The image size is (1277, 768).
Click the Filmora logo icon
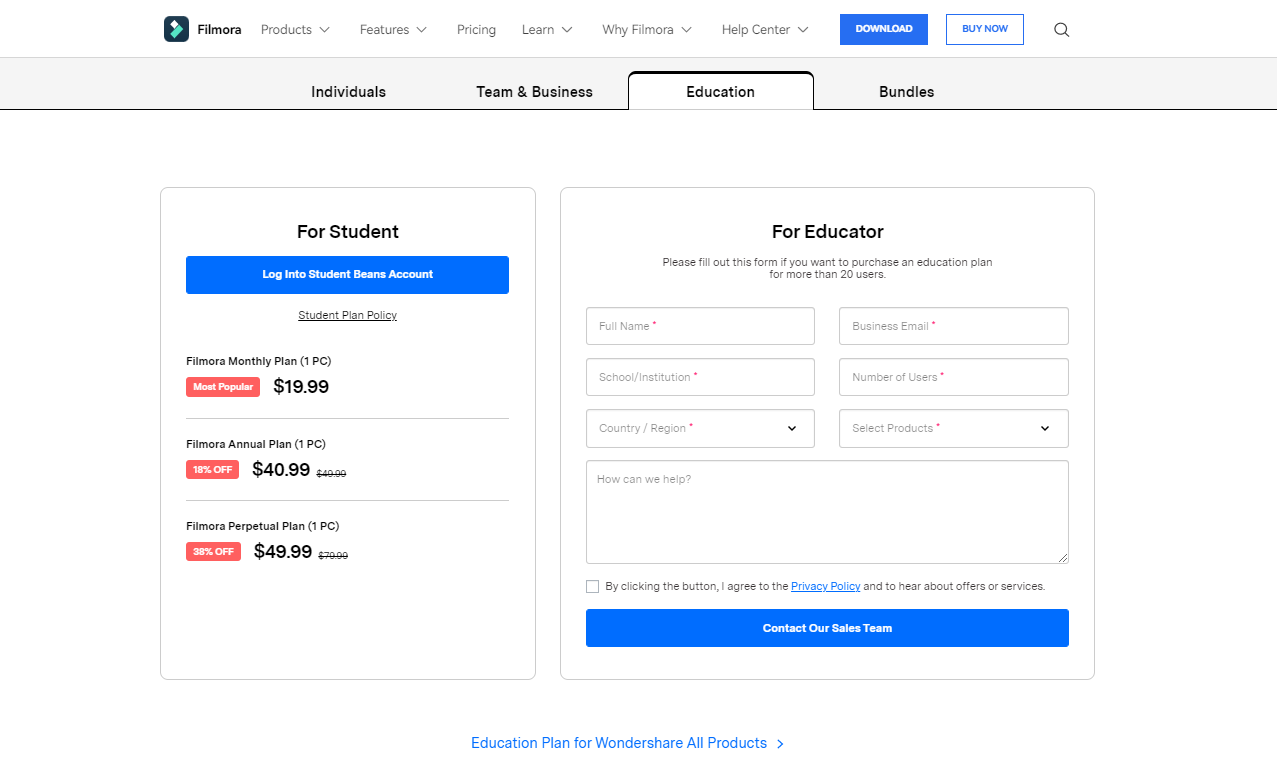[x=176, y=29]
